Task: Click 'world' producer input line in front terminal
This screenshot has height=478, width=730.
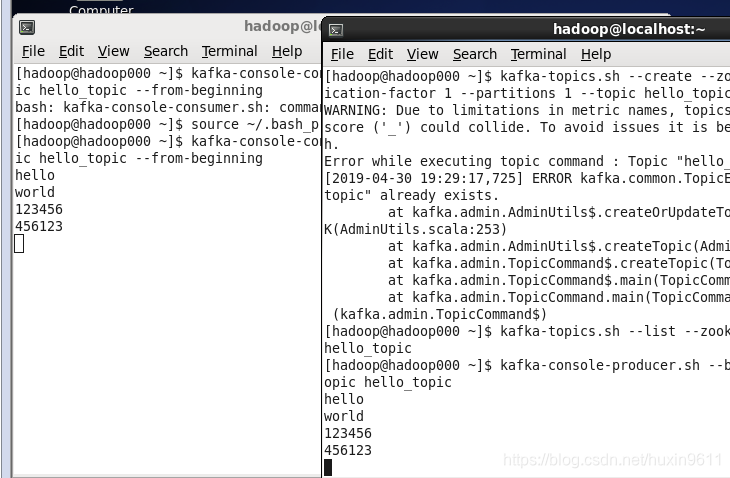Action: (344, 416)
